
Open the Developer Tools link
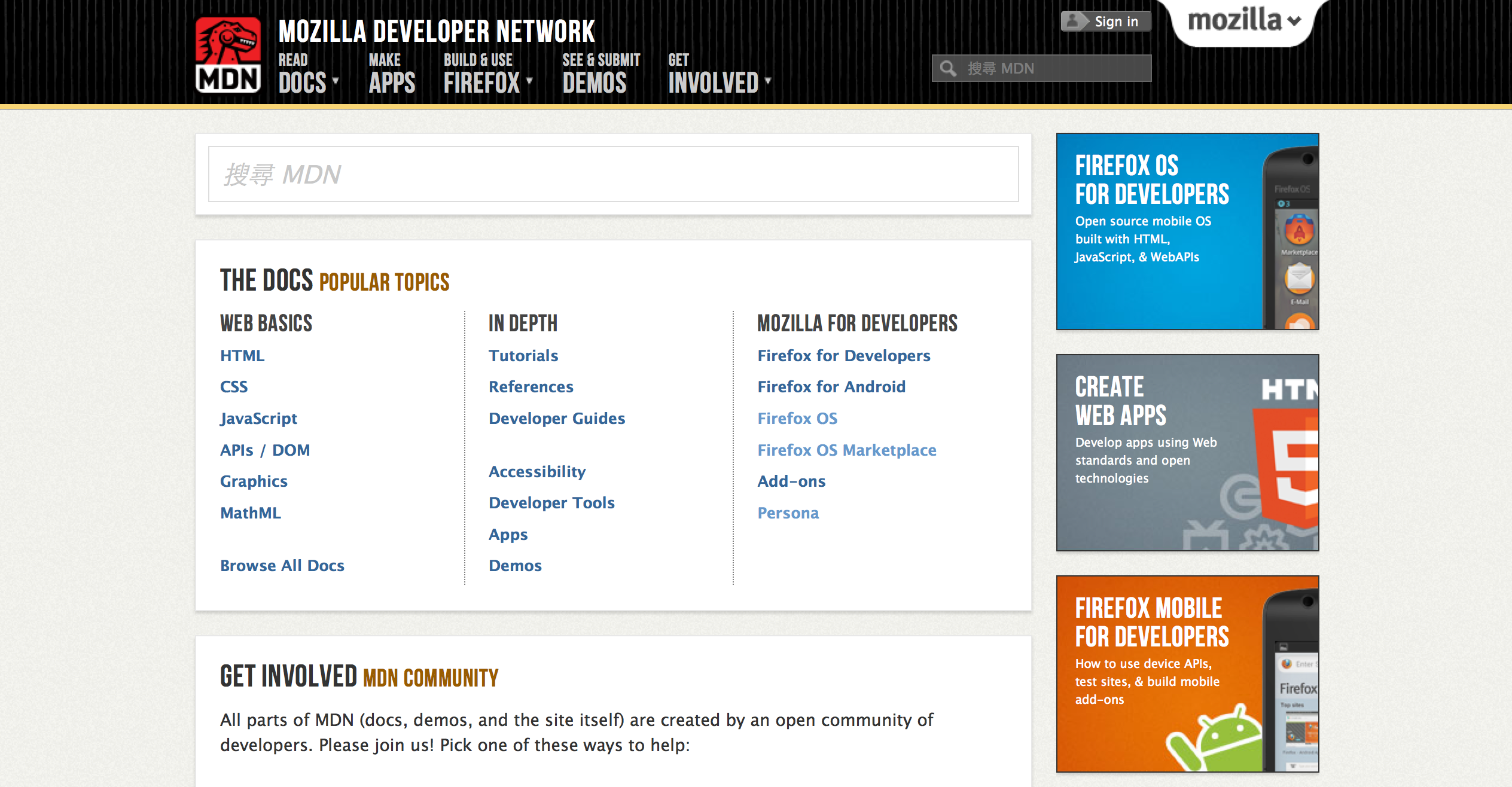(x=551, y=502)
